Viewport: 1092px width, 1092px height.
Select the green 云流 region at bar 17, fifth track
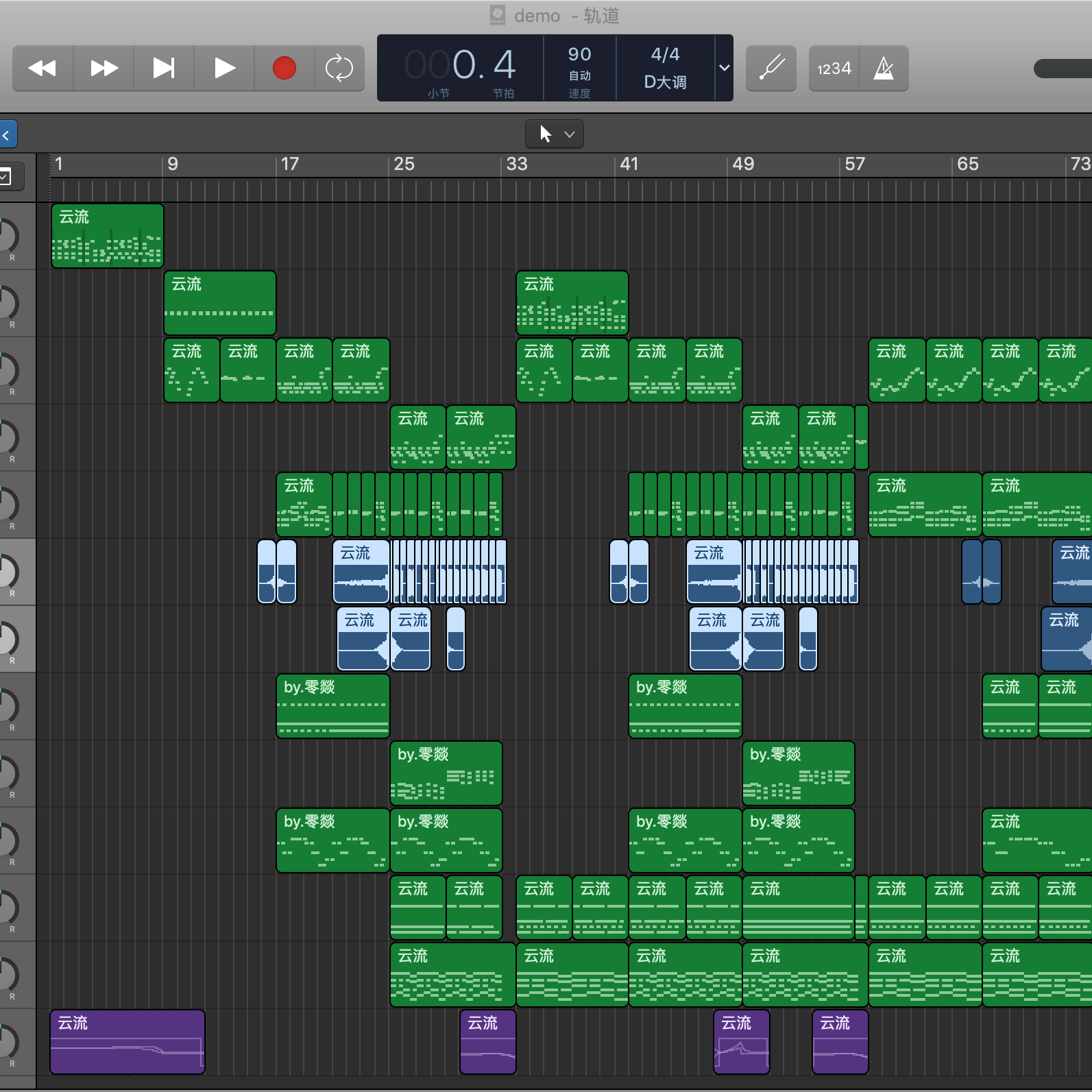click(x=304, y=505)
